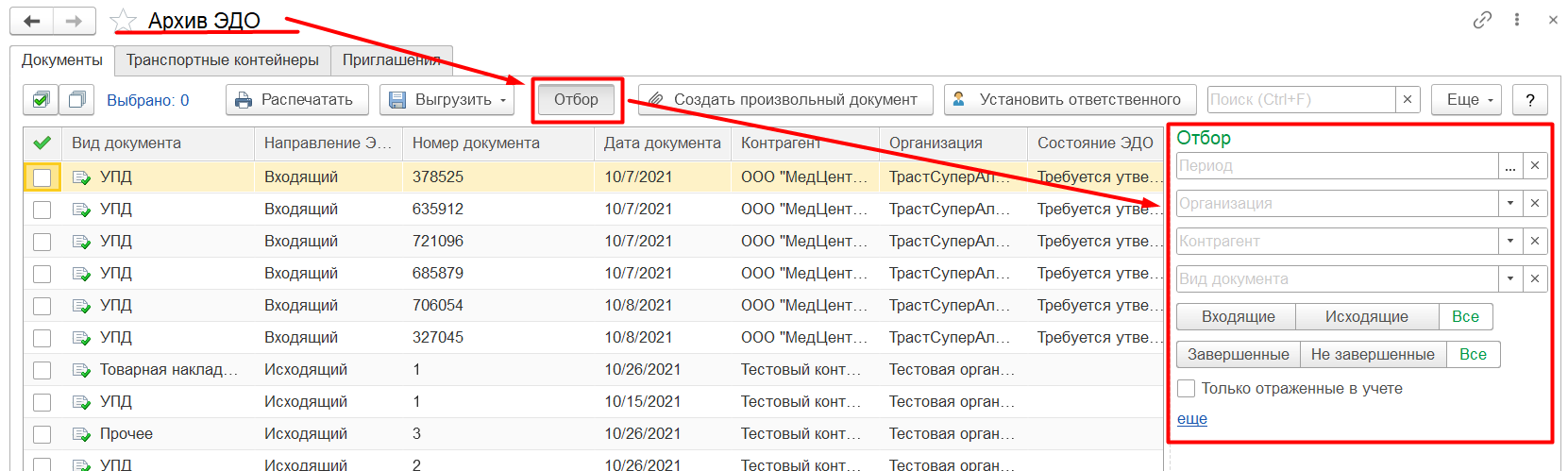Expand the Вид документа filter dropdown
The height and width of the screenshot is (471, 1568).
1510,278
